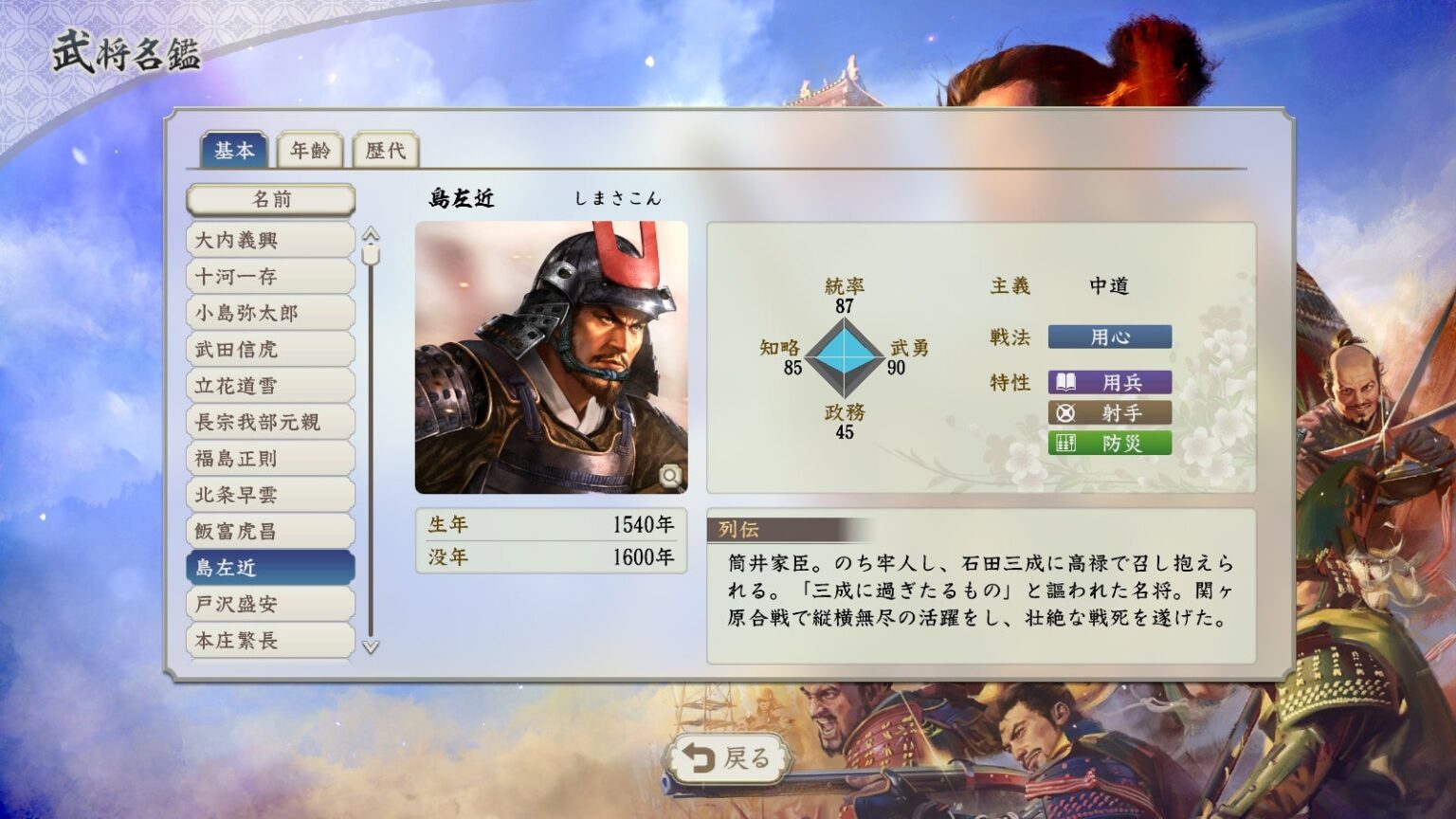1456x819 pixels.
Task: Select 大内義興 in the officer list
Action: click(271, 240)
